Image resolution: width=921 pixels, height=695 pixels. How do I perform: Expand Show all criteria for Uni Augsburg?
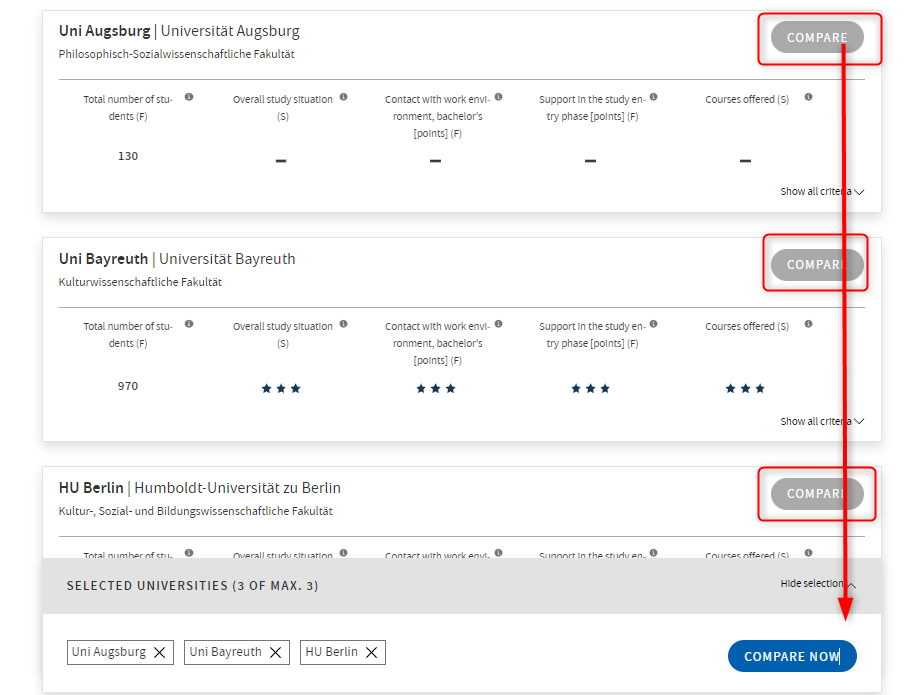click(822, 192)
